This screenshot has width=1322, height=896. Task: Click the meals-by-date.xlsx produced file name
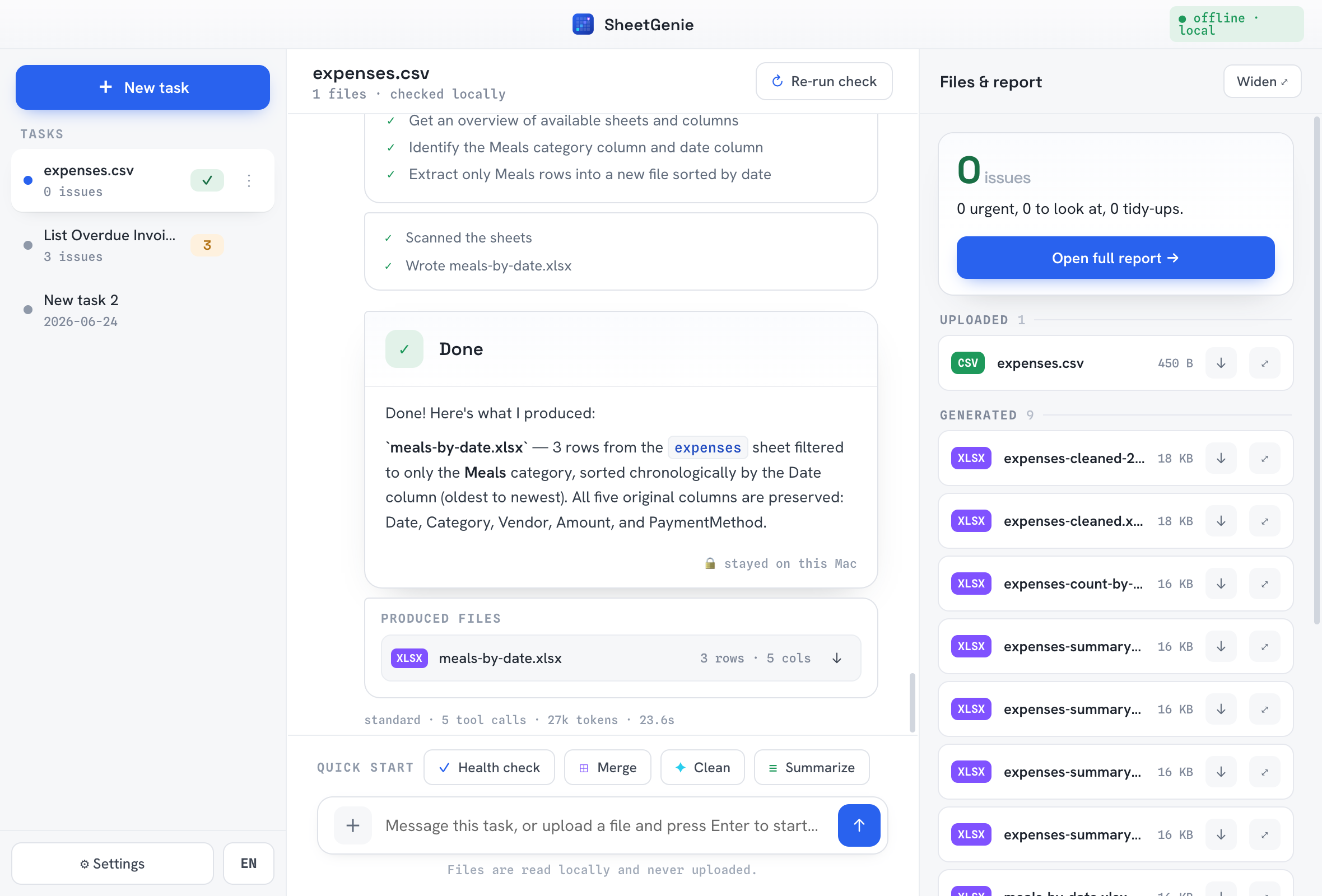tap(500, 658)
